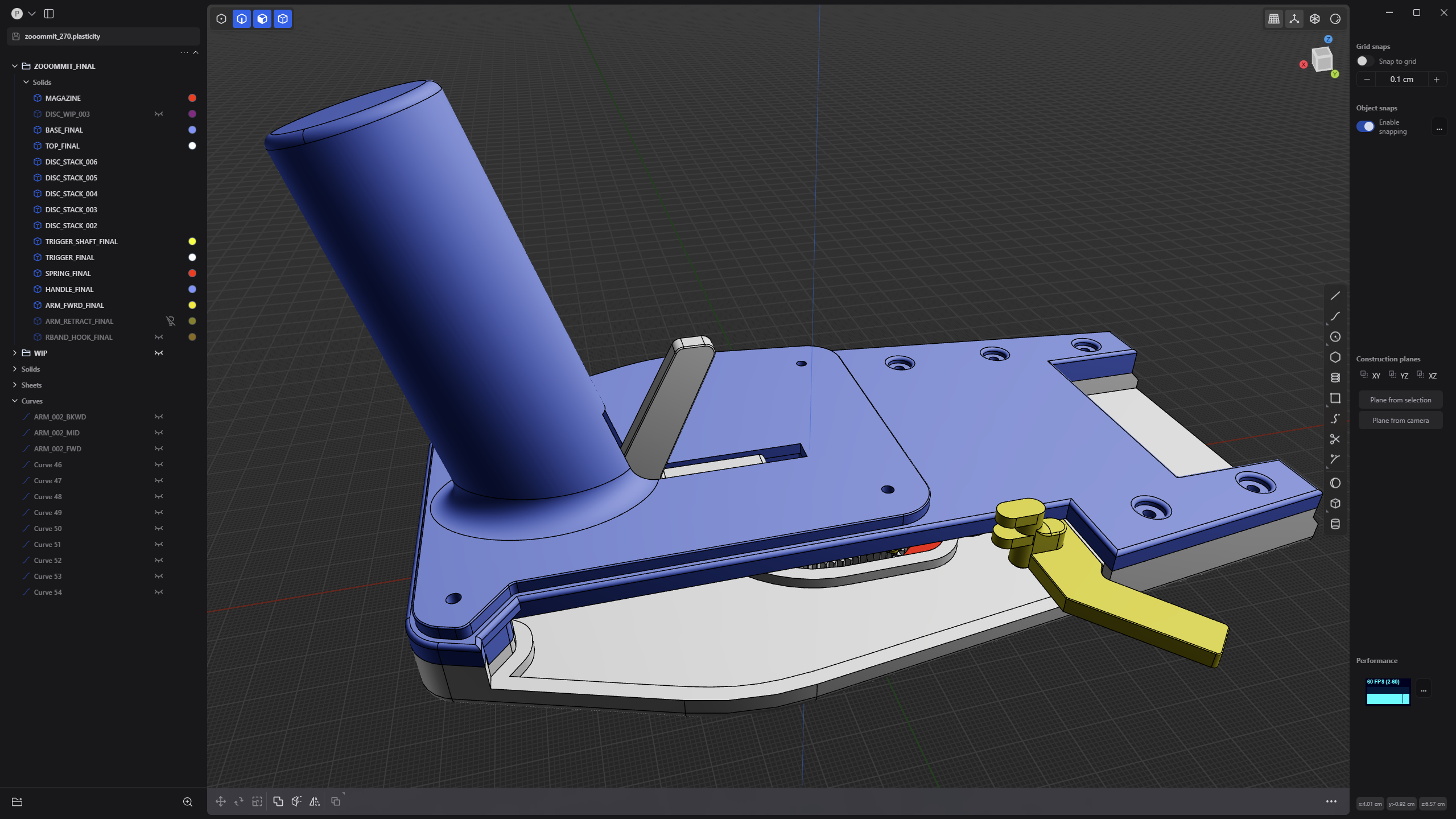The width and height of the screenshot is (1456, 819).
Task: Enable the Snap to grid switch
Action: [x=1365, y=61]
